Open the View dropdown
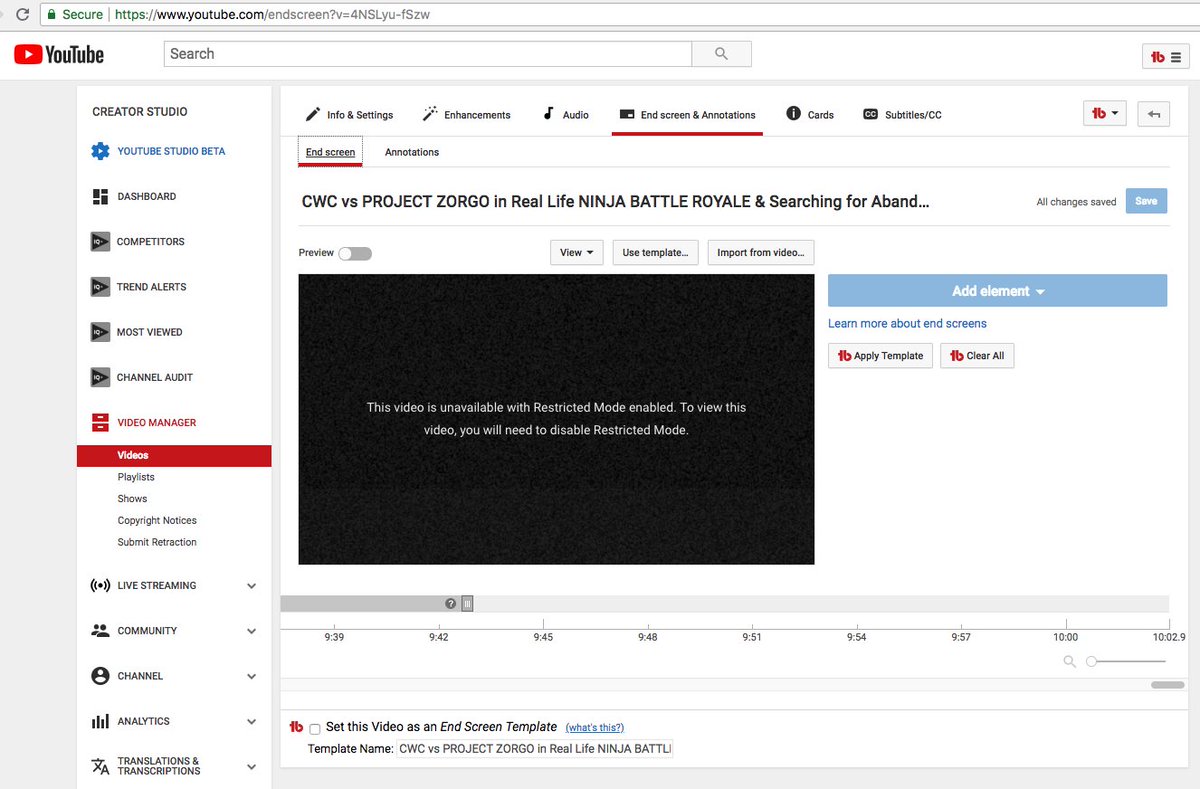1200x789 pixels. point(577,252)
